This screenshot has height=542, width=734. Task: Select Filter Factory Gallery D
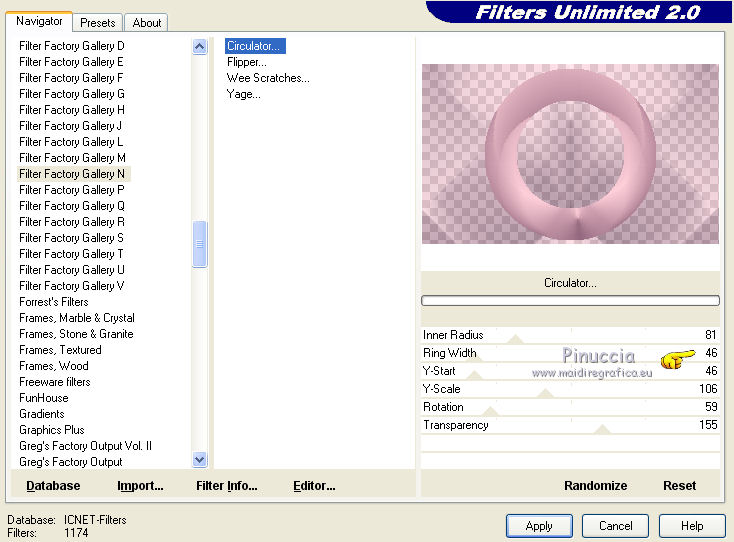[72, 46]
